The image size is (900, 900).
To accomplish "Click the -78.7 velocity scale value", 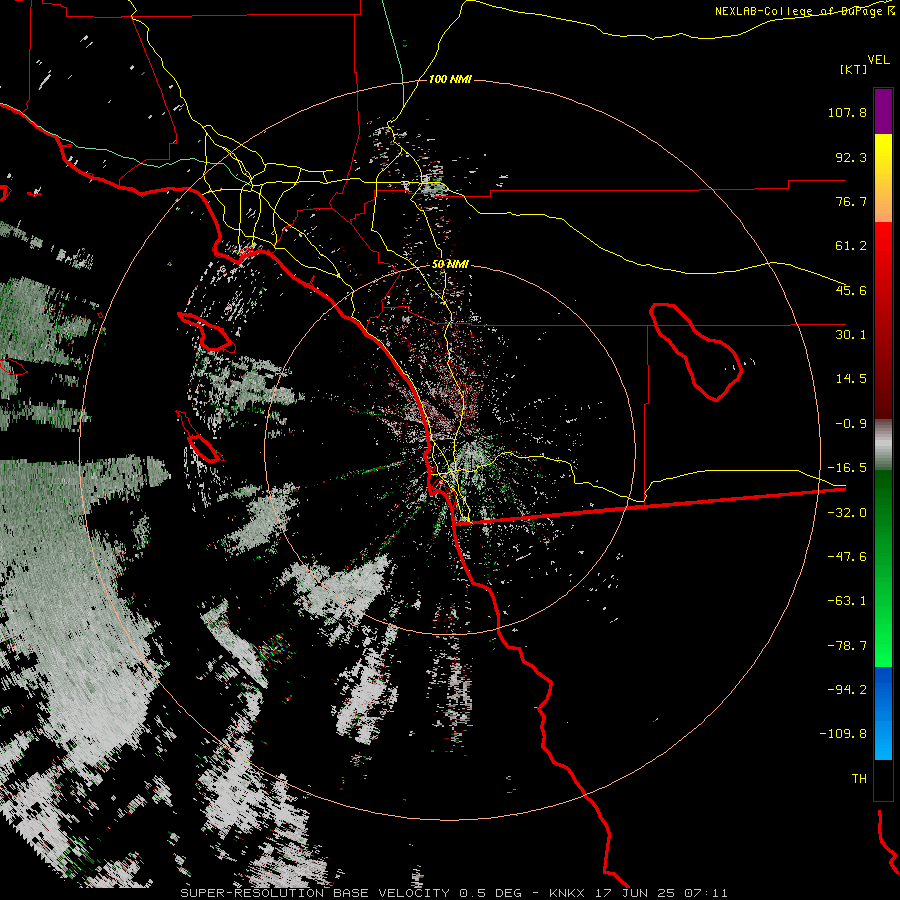I will point(847,646).
